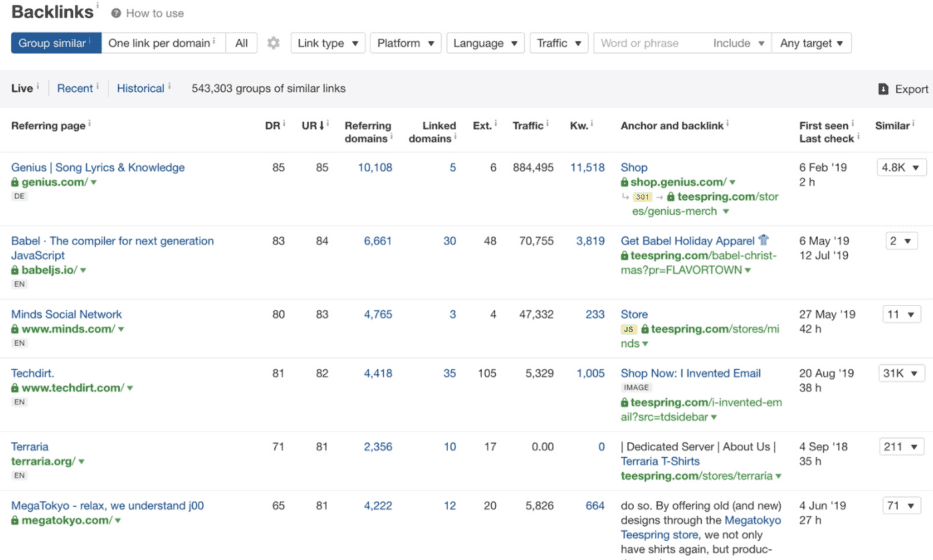
Task: Click keywords value 1,005 for Techdirt
Action: [x=590, y=373]
